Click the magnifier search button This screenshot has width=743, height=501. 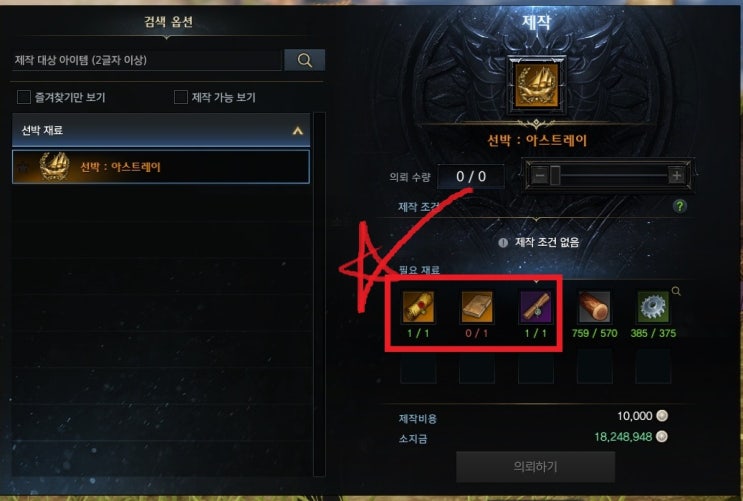305,60
